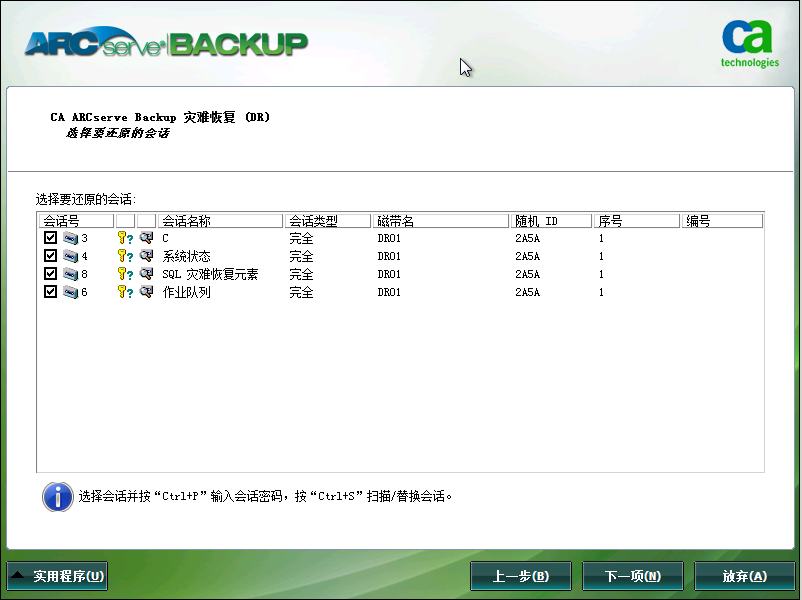Deselect session 8 checkbox
Image resolution: width=802 pixels, height=600 pixels.
pyautogui.click(x=50, y=274)
